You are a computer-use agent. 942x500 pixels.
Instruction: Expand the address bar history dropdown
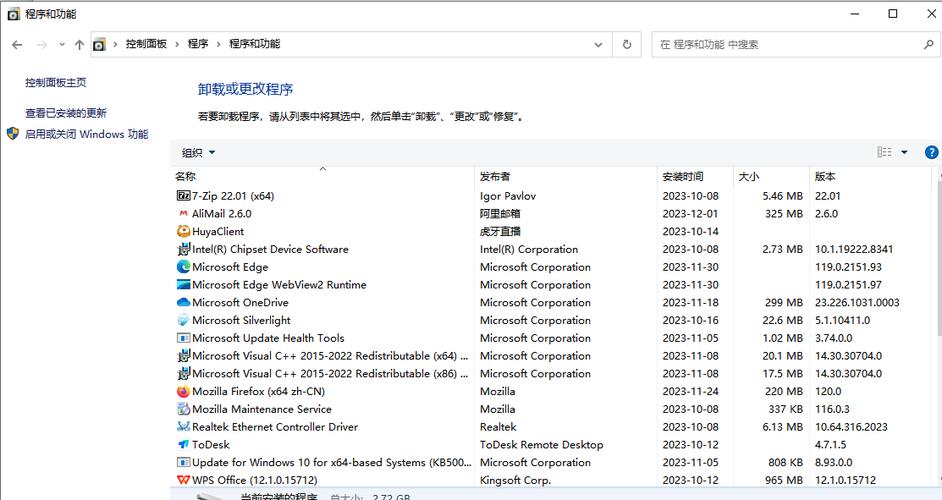pos(598,44)
